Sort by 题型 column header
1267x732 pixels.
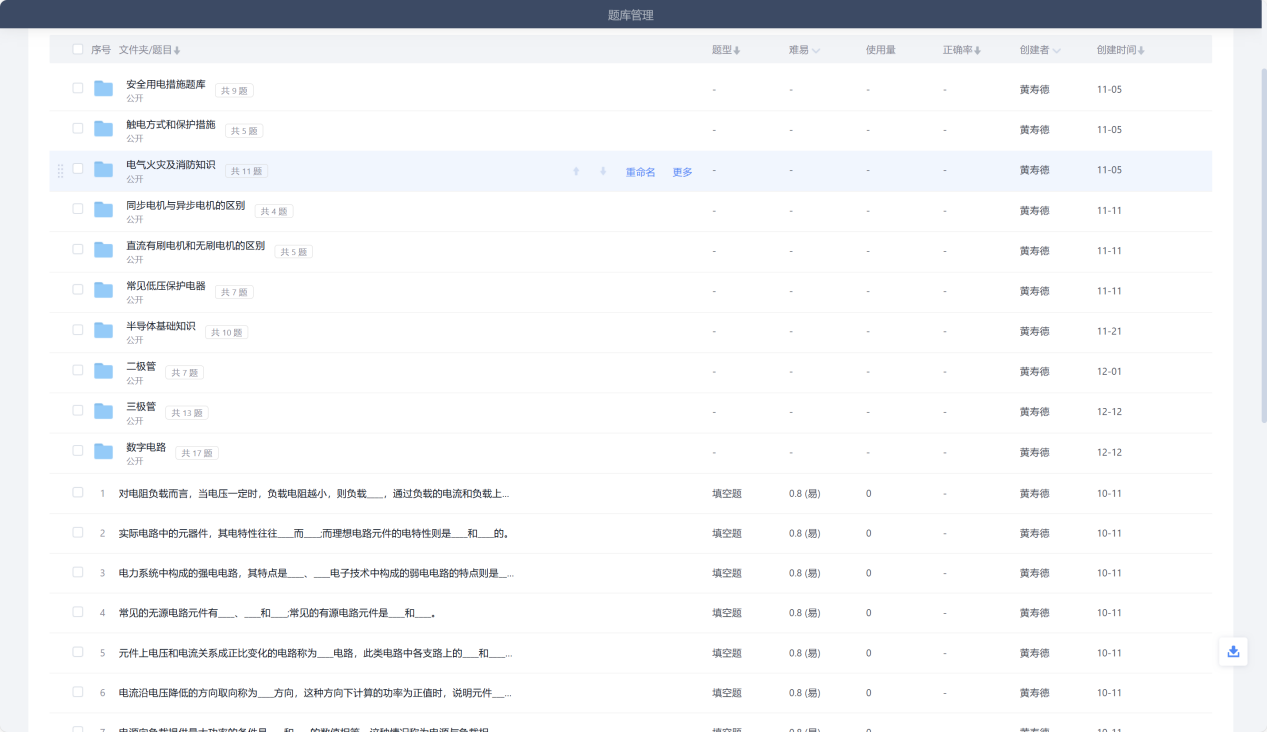pyautogui.click(x=726, y=50)
